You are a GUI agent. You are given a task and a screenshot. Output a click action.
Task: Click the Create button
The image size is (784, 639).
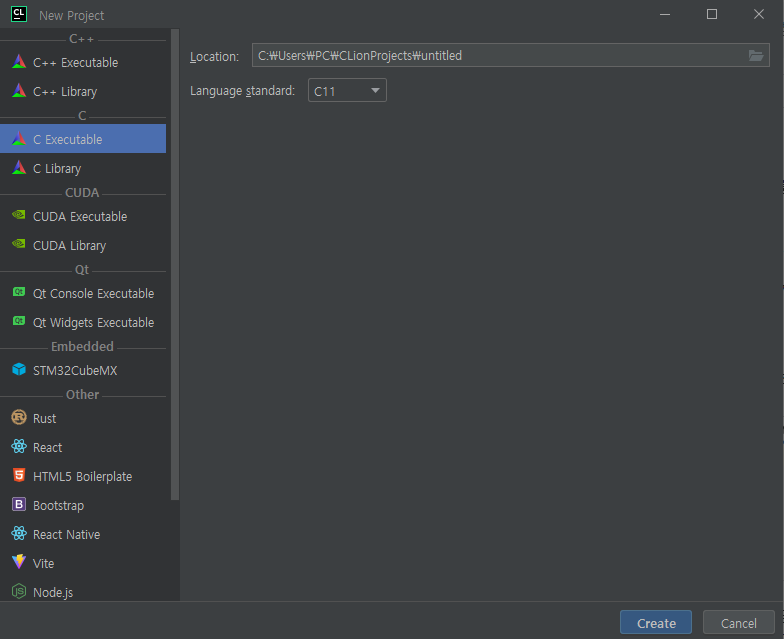coord(656,622)
